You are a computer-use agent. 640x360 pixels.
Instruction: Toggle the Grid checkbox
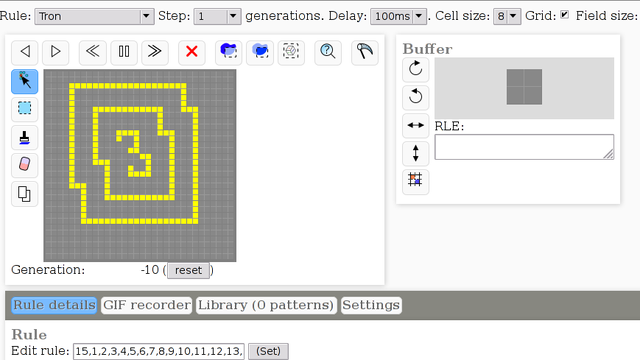click(564, 15)
